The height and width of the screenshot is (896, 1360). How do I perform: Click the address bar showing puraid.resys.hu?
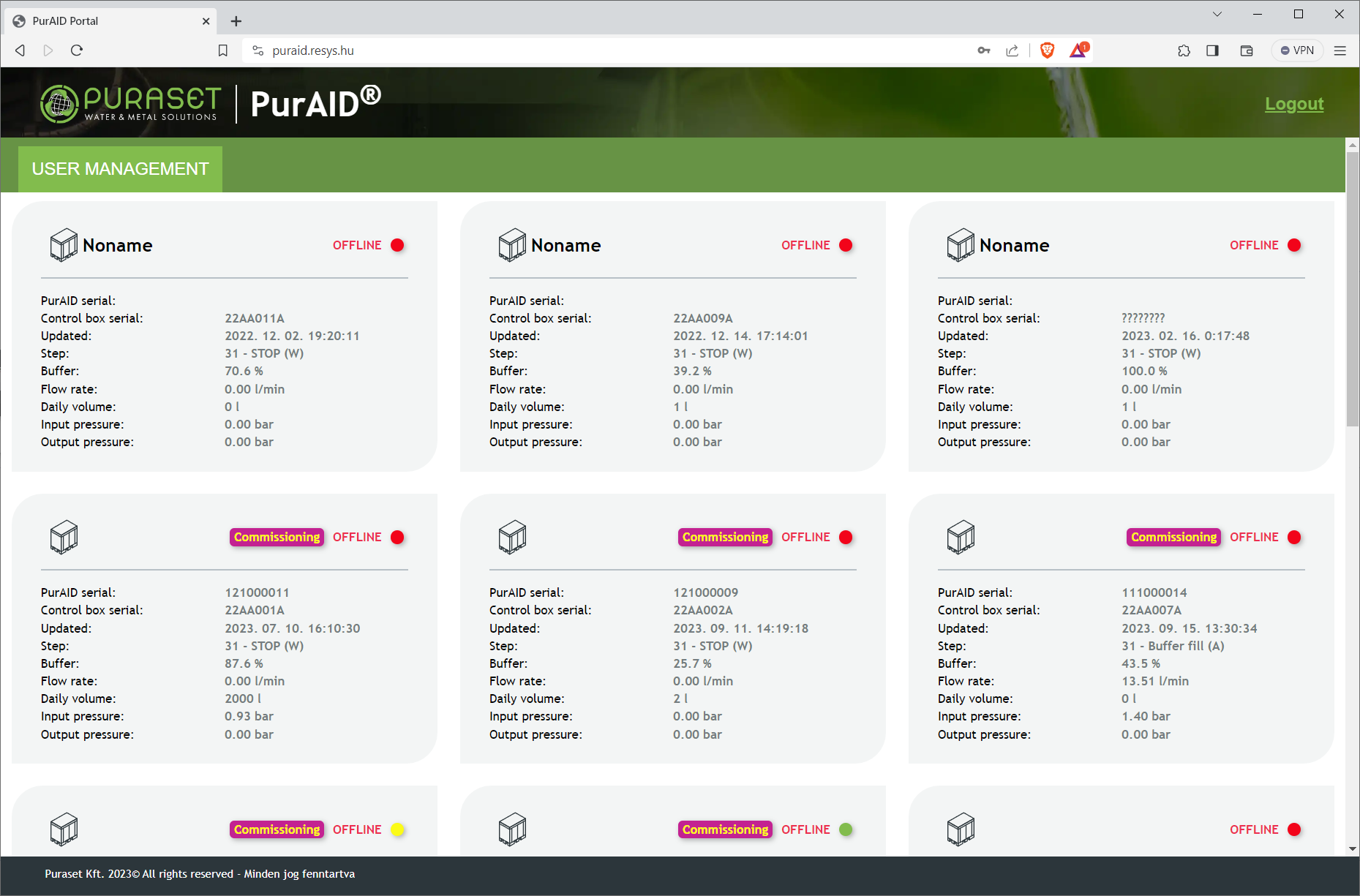(585, 50)
